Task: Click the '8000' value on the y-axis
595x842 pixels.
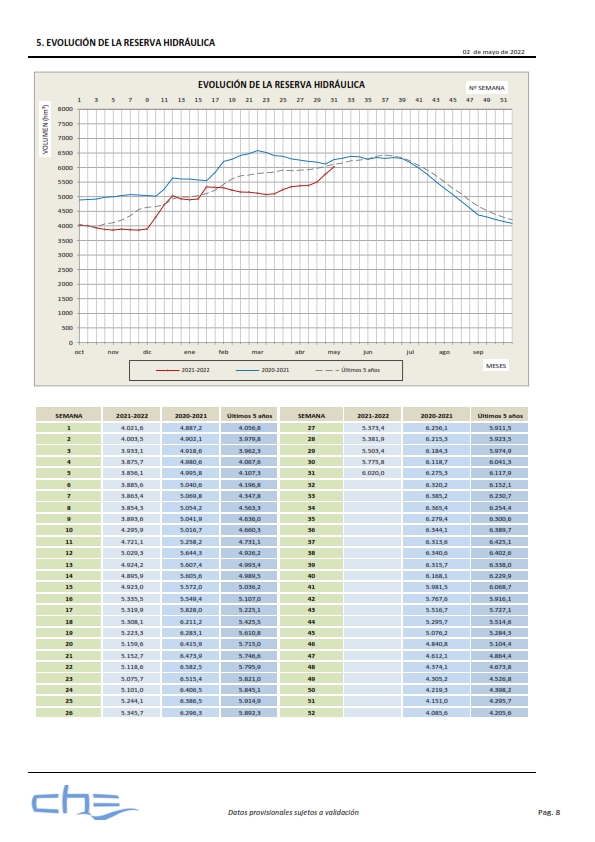Action: tap(65, 109)
